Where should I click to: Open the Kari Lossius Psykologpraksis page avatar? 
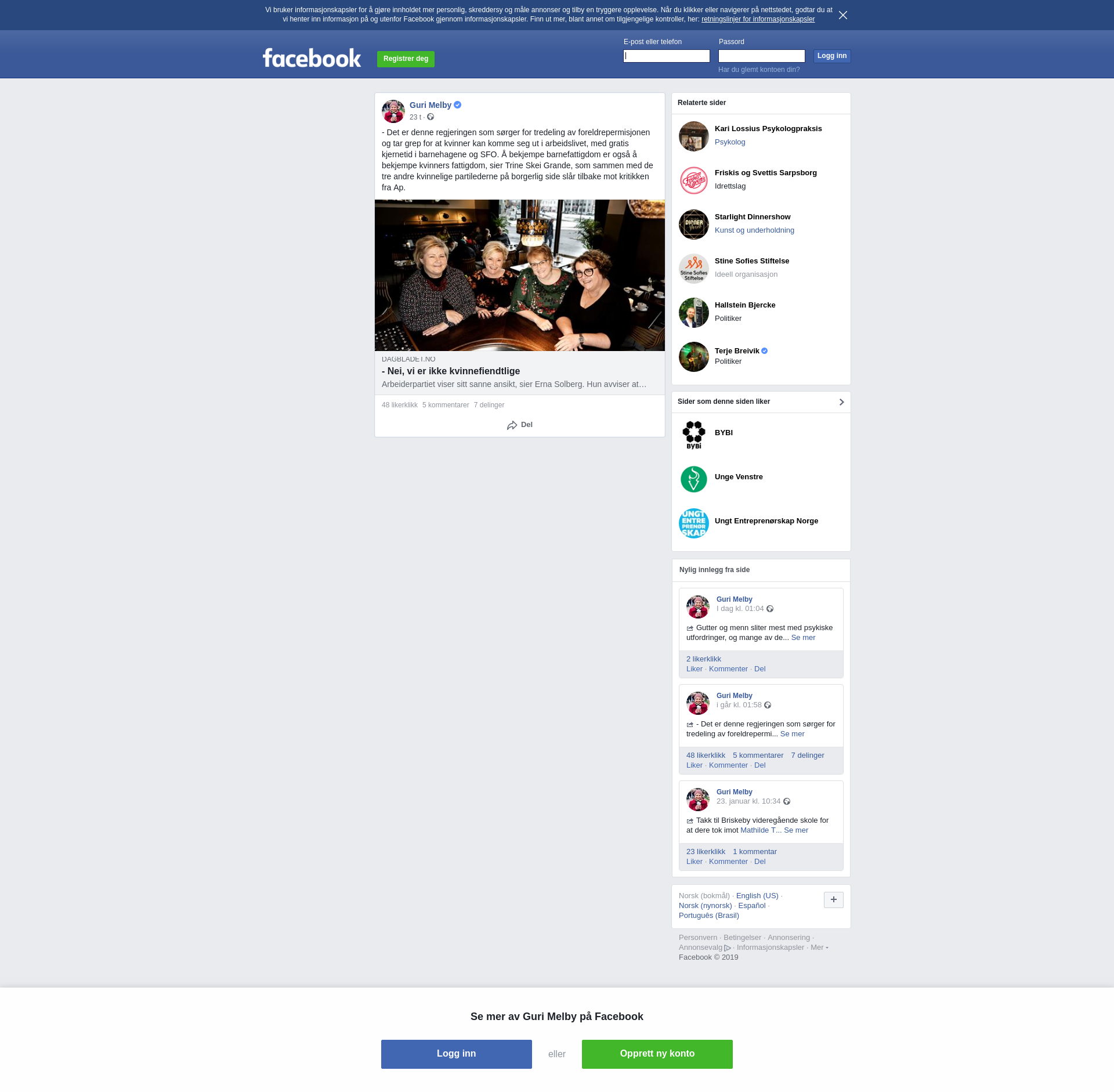(x=694, y=136)
